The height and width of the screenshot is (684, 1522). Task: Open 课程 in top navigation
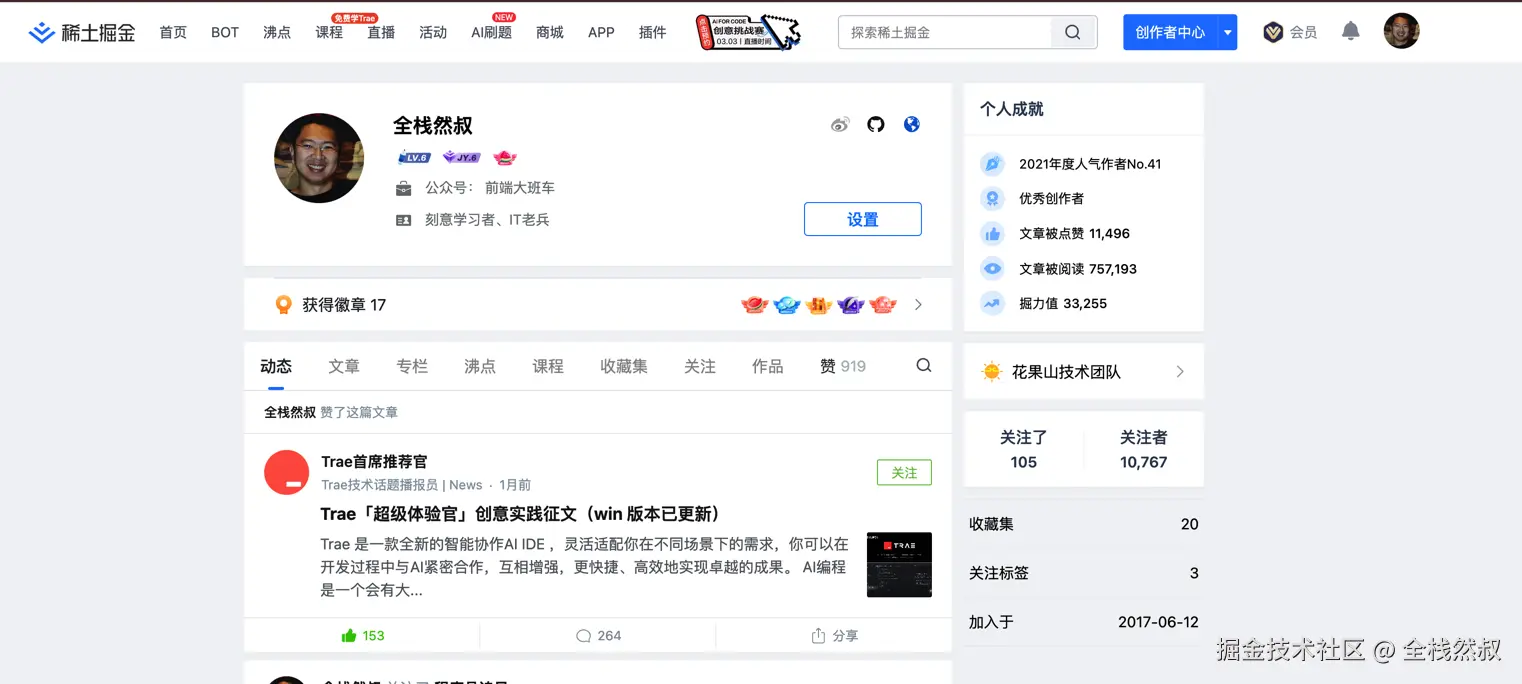pyautogui.click(x=329, y=32)
